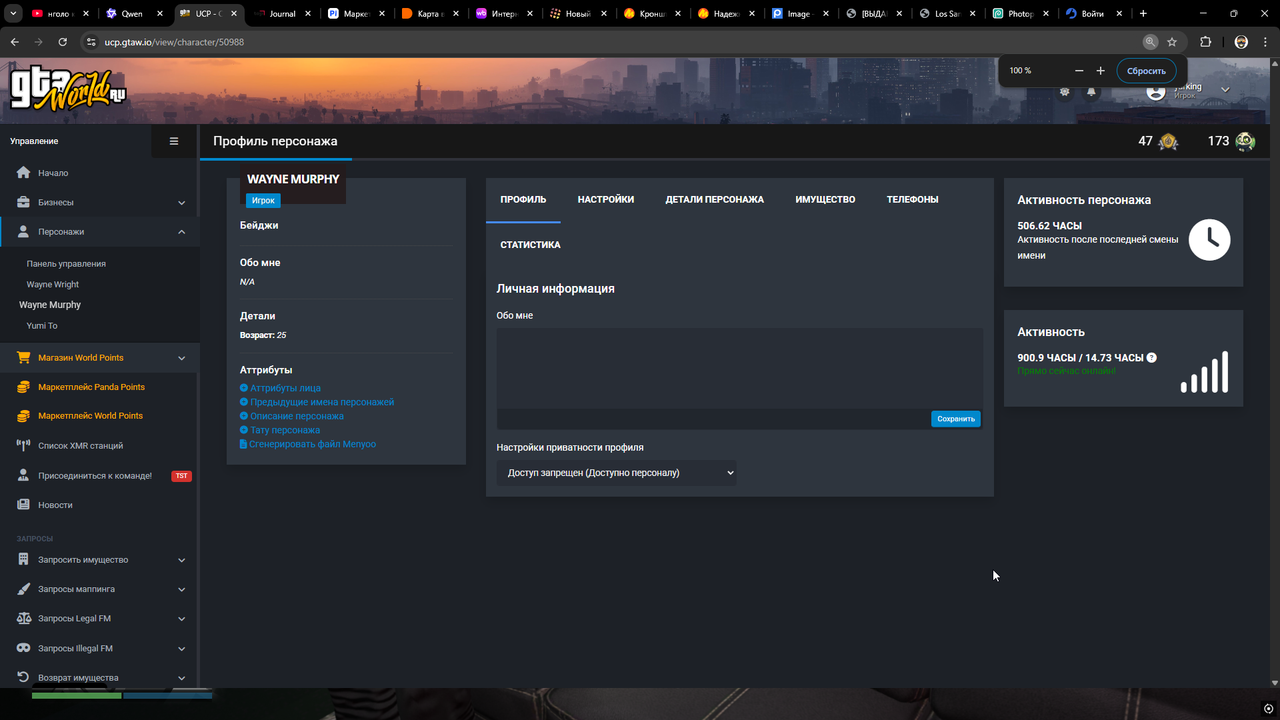Click the Обо мне text area
The height and width of the screenshot is (720, 1280).
[x=740, y=368]
